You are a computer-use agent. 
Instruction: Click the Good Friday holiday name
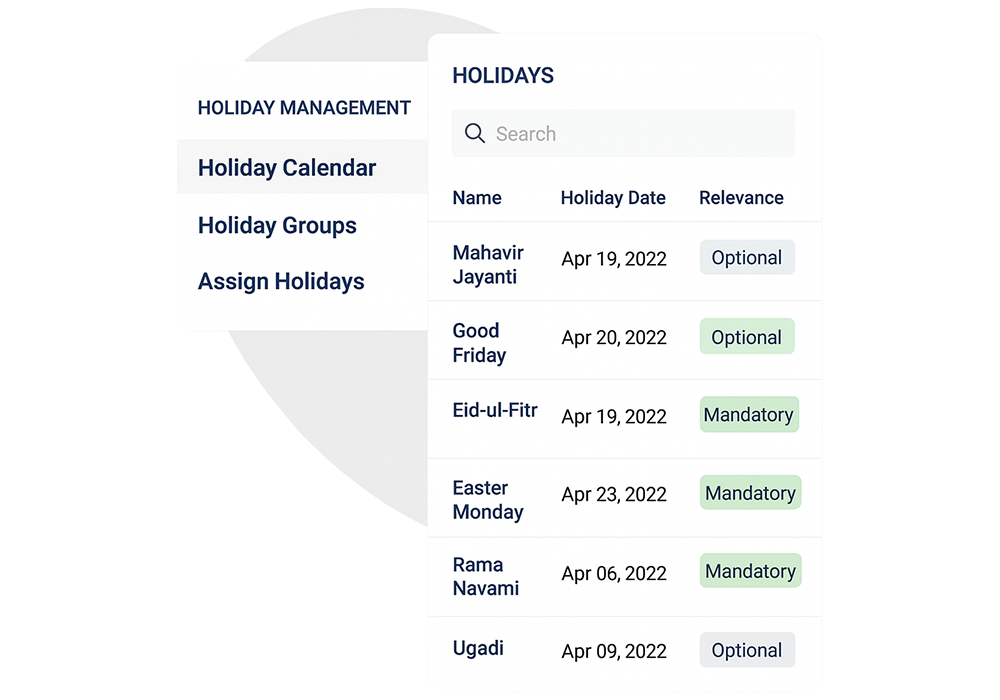(x=480, y=341)
